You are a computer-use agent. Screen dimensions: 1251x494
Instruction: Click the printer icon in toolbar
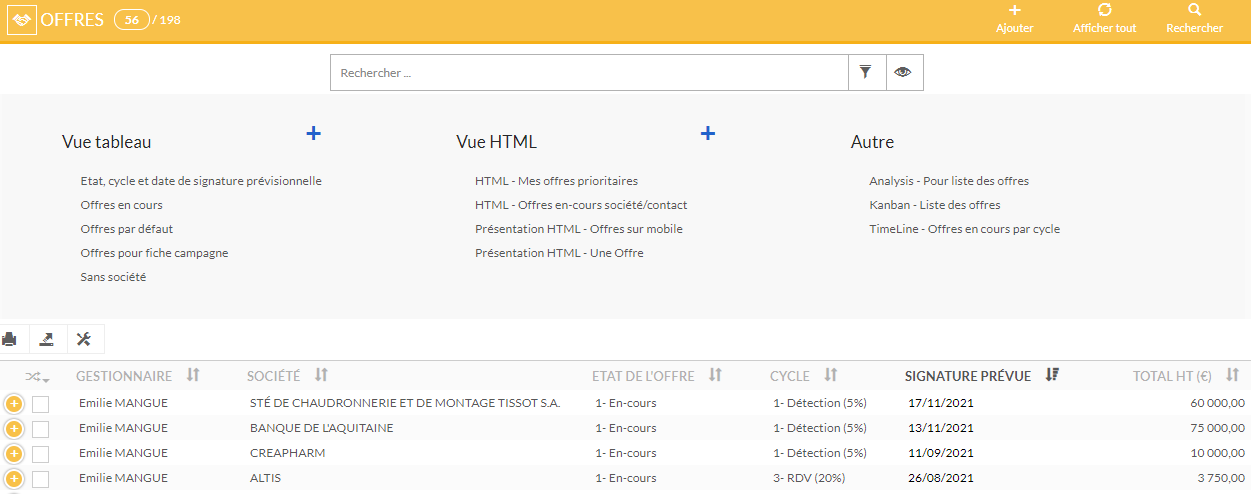[10, 339]
